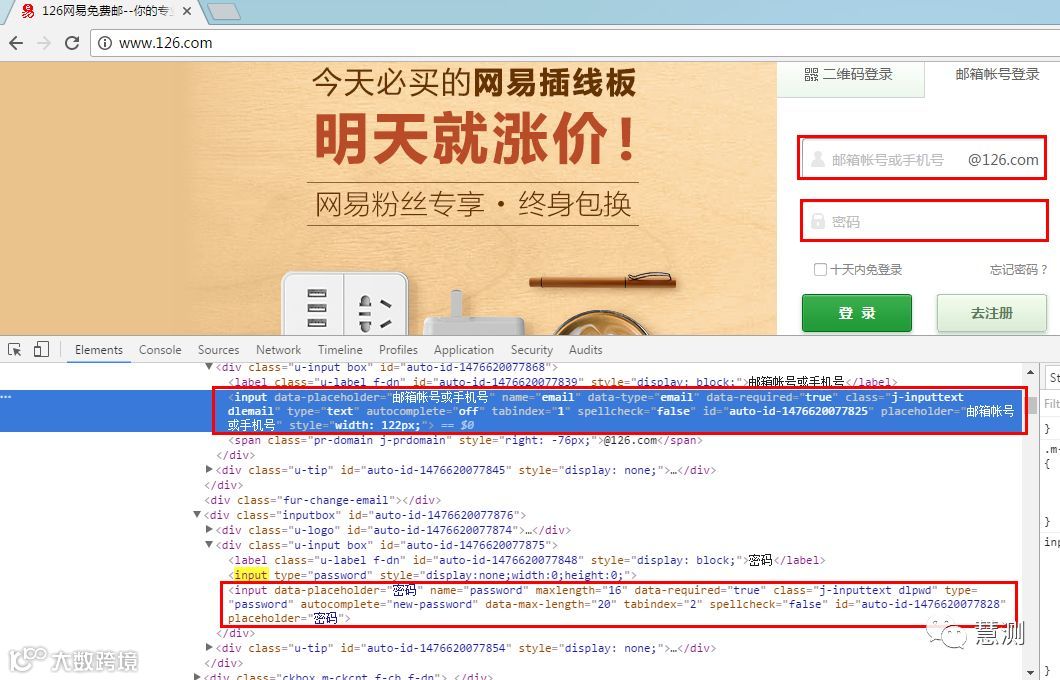Select the dlpwd password input DOM node

click(x=617, y=604)
